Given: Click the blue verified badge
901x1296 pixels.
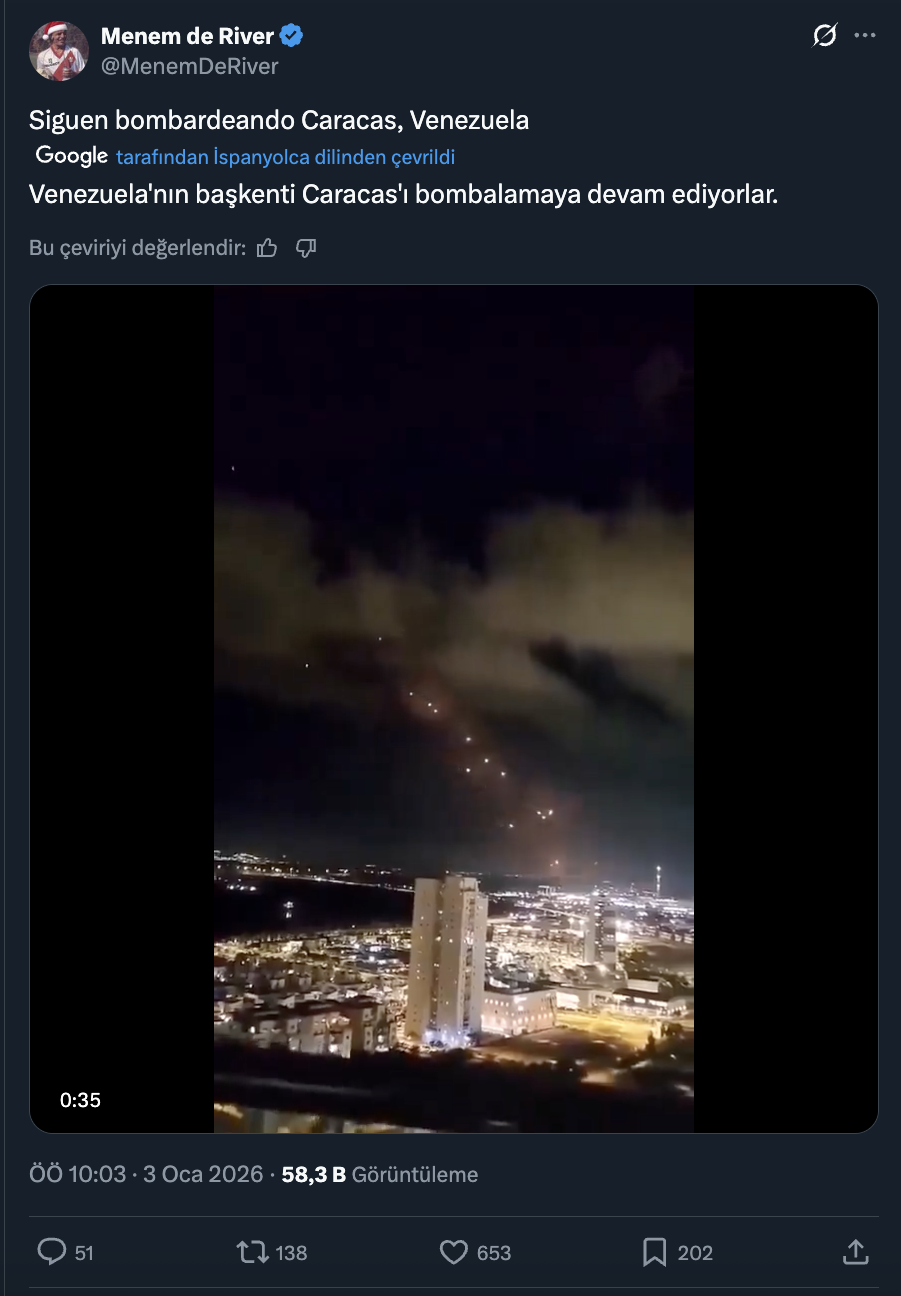Looking at the screenshot, I should pos(292,37).
